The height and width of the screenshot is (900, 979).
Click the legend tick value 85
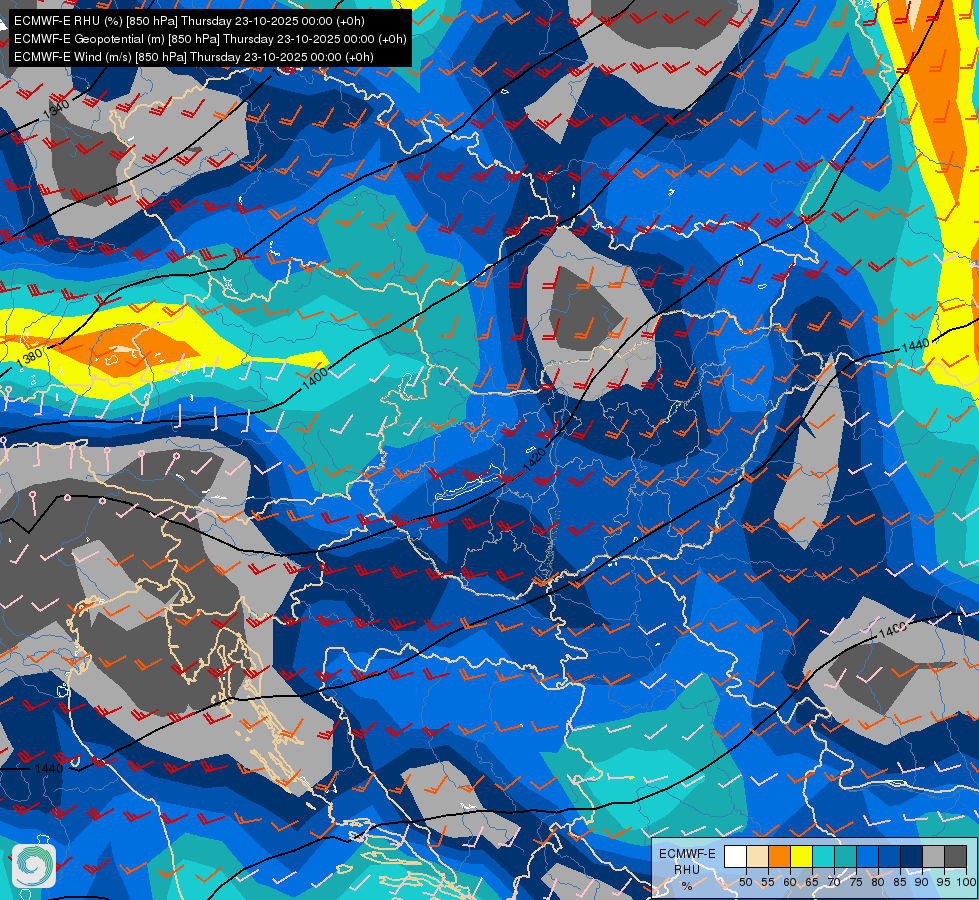900,882
